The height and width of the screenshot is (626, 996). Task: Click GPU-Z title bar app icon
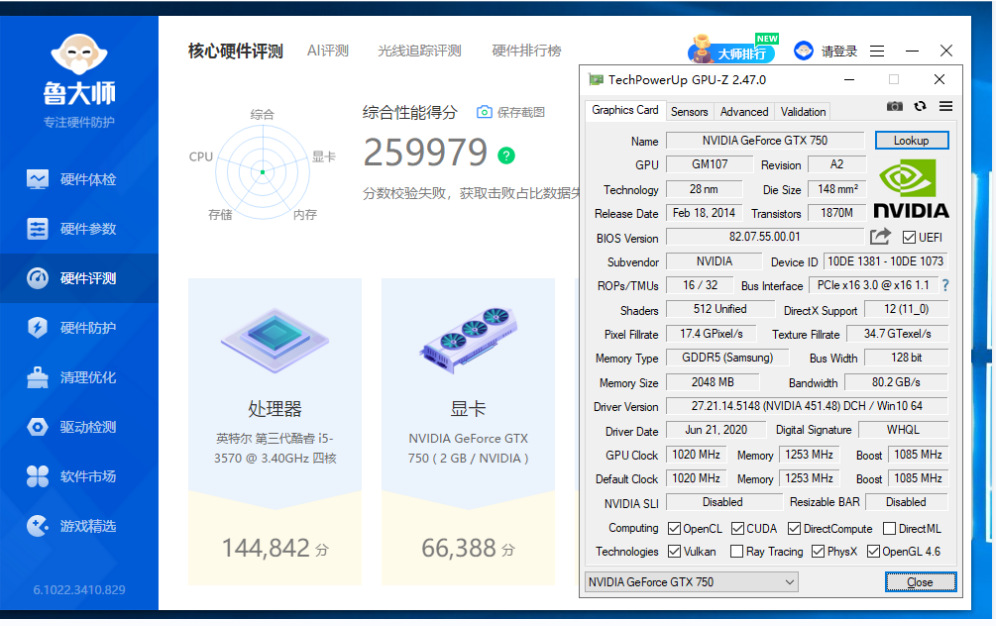[x=595, y=79]
